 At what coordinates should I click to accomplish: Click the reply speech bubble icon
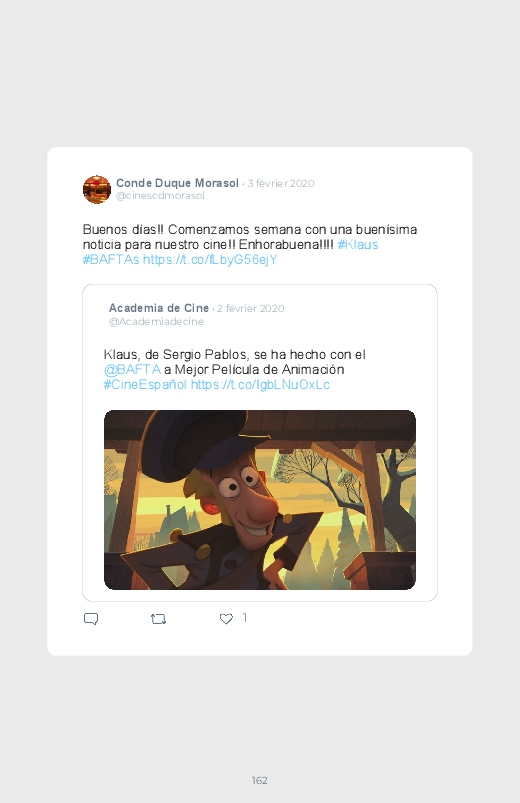pos(91,619)
